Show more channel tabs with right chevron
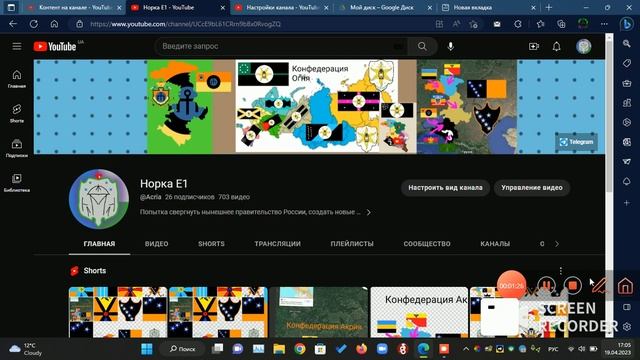Image resolution: width=640 pixels, height=360 pixels. pos(557,244)
